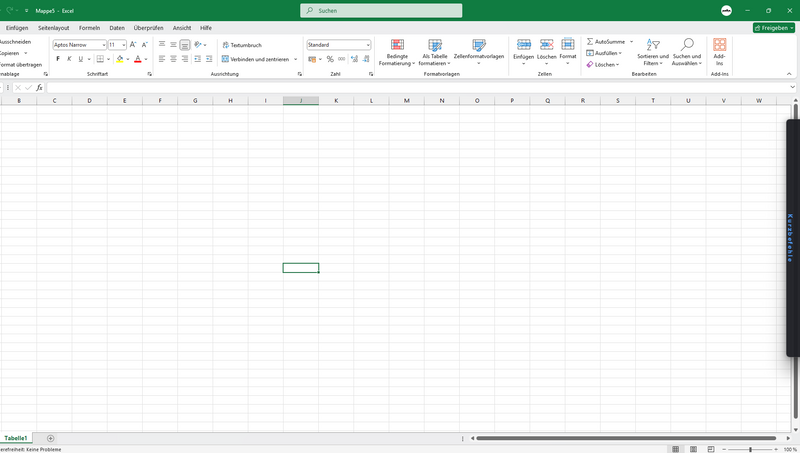Click the Freigeben share button
The image size is (800, 453).
pyautogui.click(x=773, y=28)
